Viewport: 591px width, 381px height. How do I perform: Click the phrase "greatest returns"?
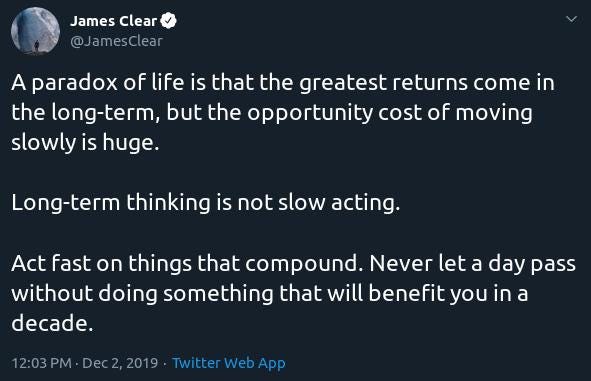384,83
